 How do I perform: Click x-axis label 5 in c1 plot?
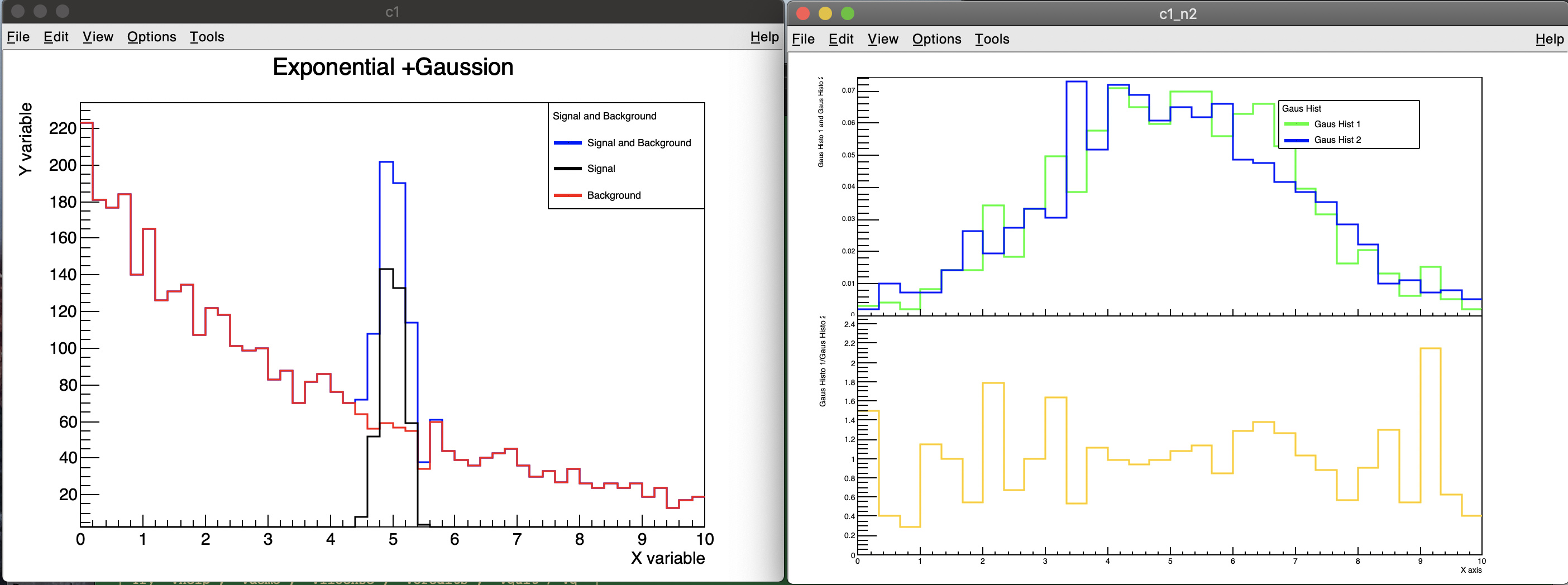pos(393,539)
